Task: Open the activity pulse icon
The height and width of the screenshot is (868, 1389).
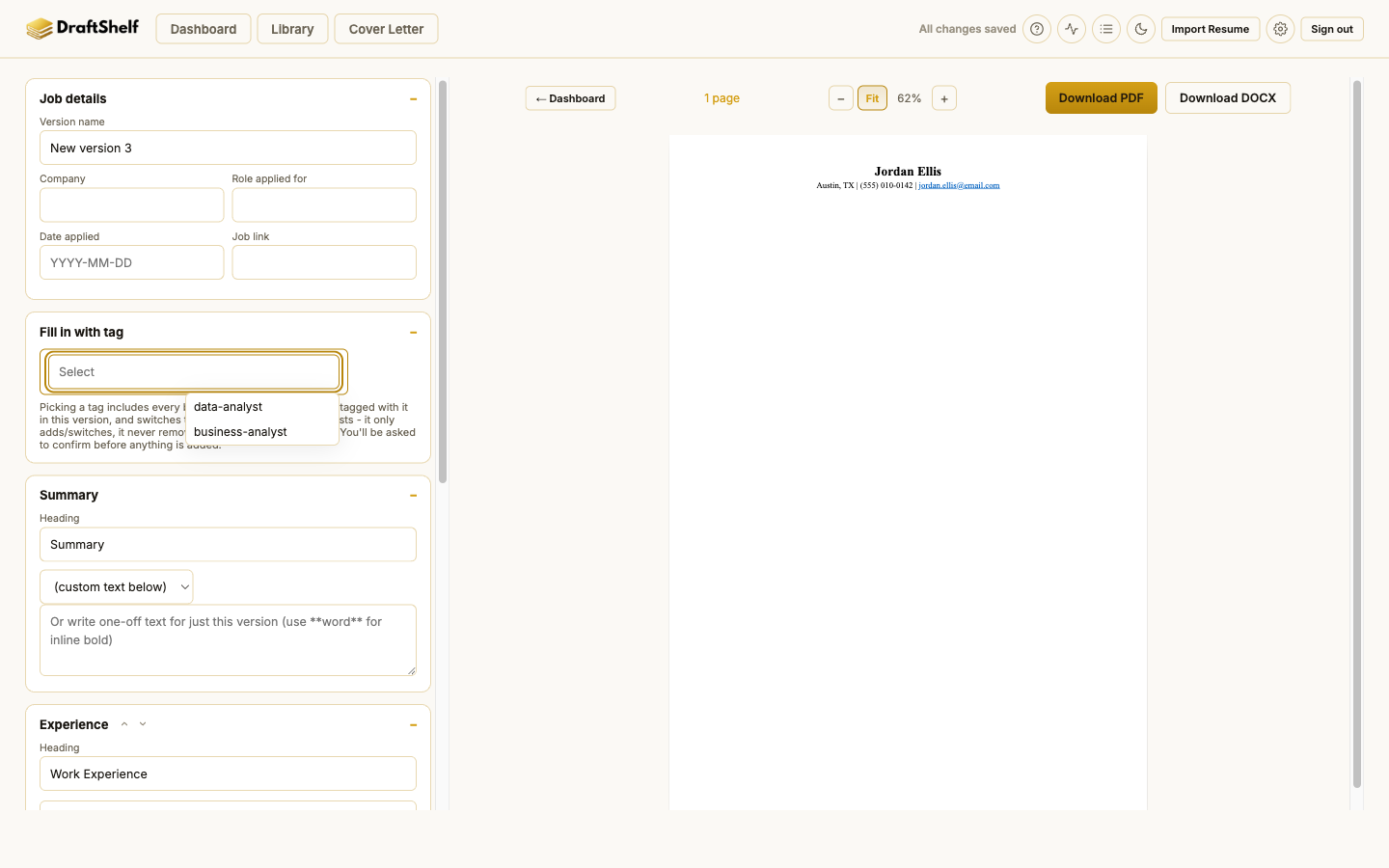Action: pos(1072,29)
